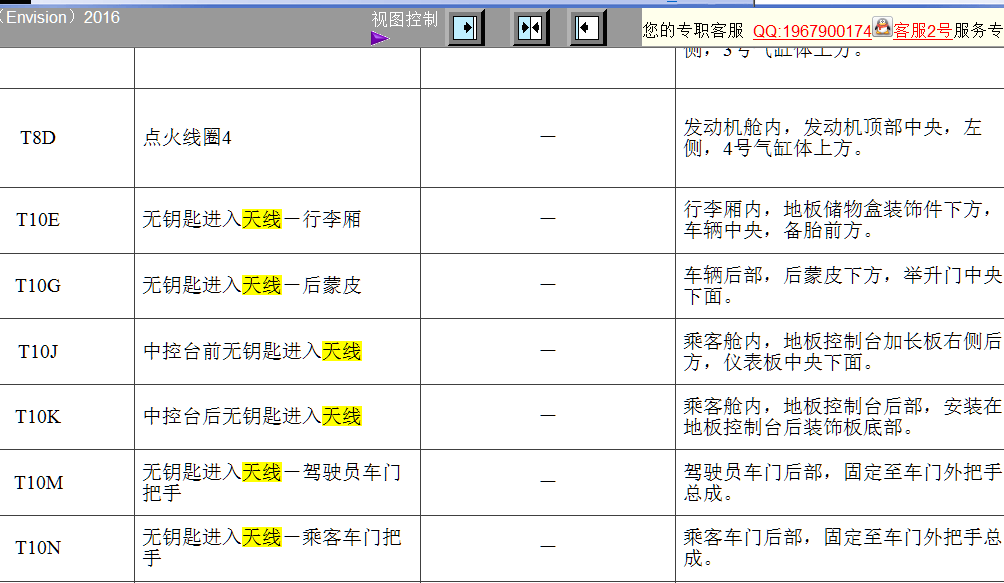This screenshot has width=1004, height=583.
Task: Click the 视图控制 label
Action: point(405,19)
